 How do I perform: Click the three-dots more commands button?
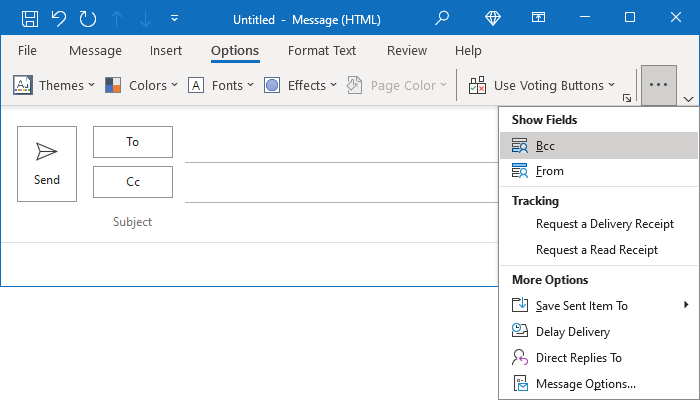[659, 85]
